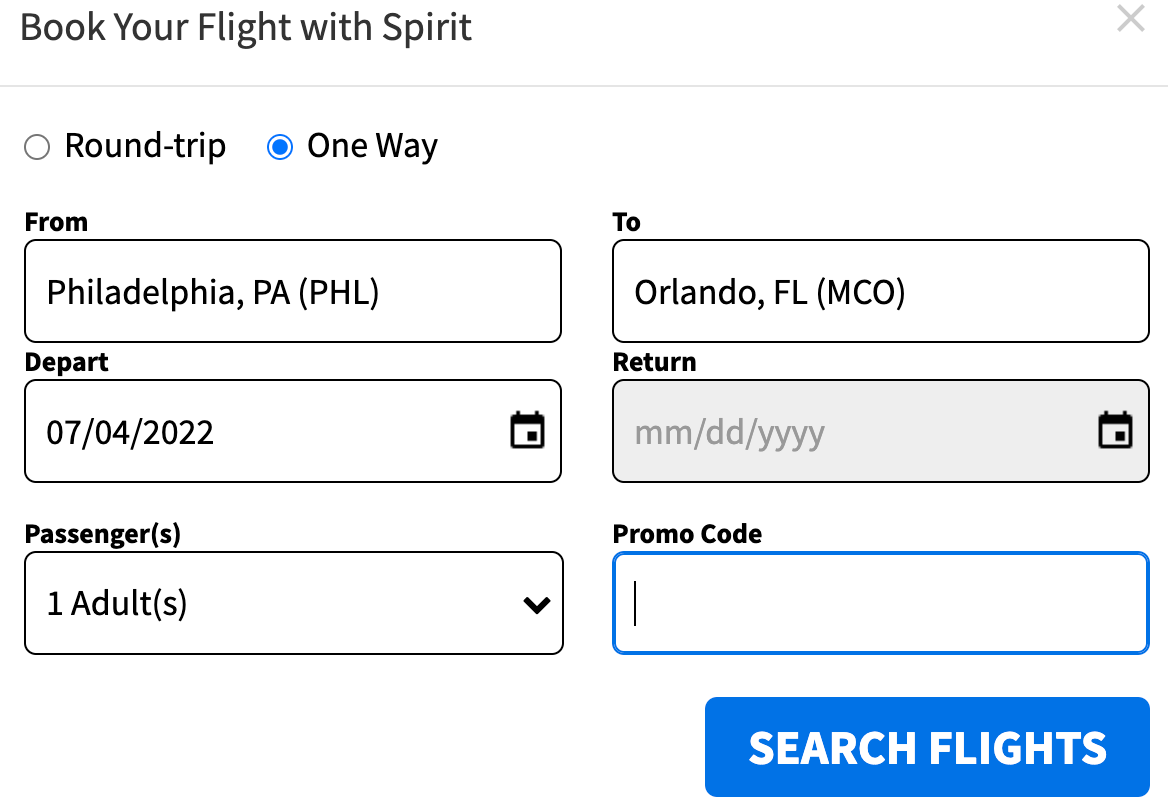The height and width of the screenshot is (812, 1168).
Task: Select the Round-trip radio button
Action: pyautogui.click(x=37, y=148)
